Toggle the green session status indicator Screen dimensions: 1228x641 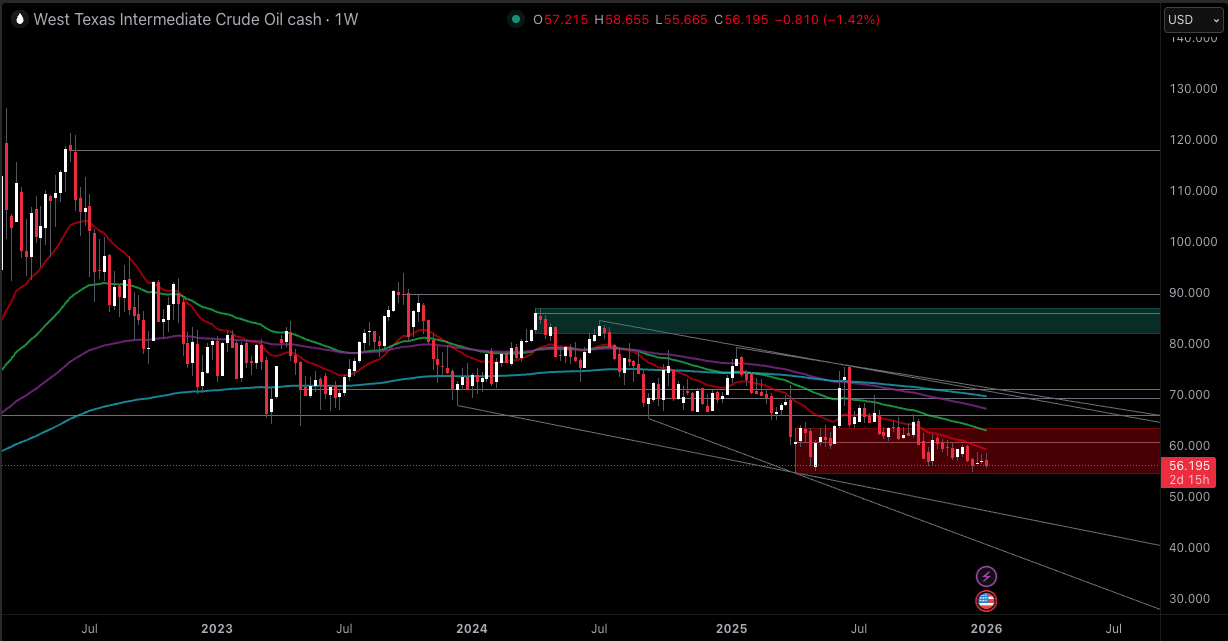[x=516, y=19]
